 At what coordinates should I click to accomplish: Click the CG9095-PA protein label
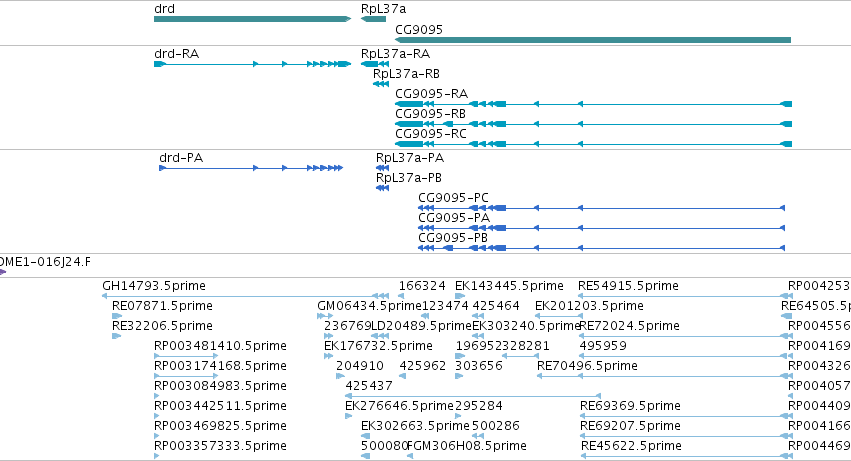(454, 218)
